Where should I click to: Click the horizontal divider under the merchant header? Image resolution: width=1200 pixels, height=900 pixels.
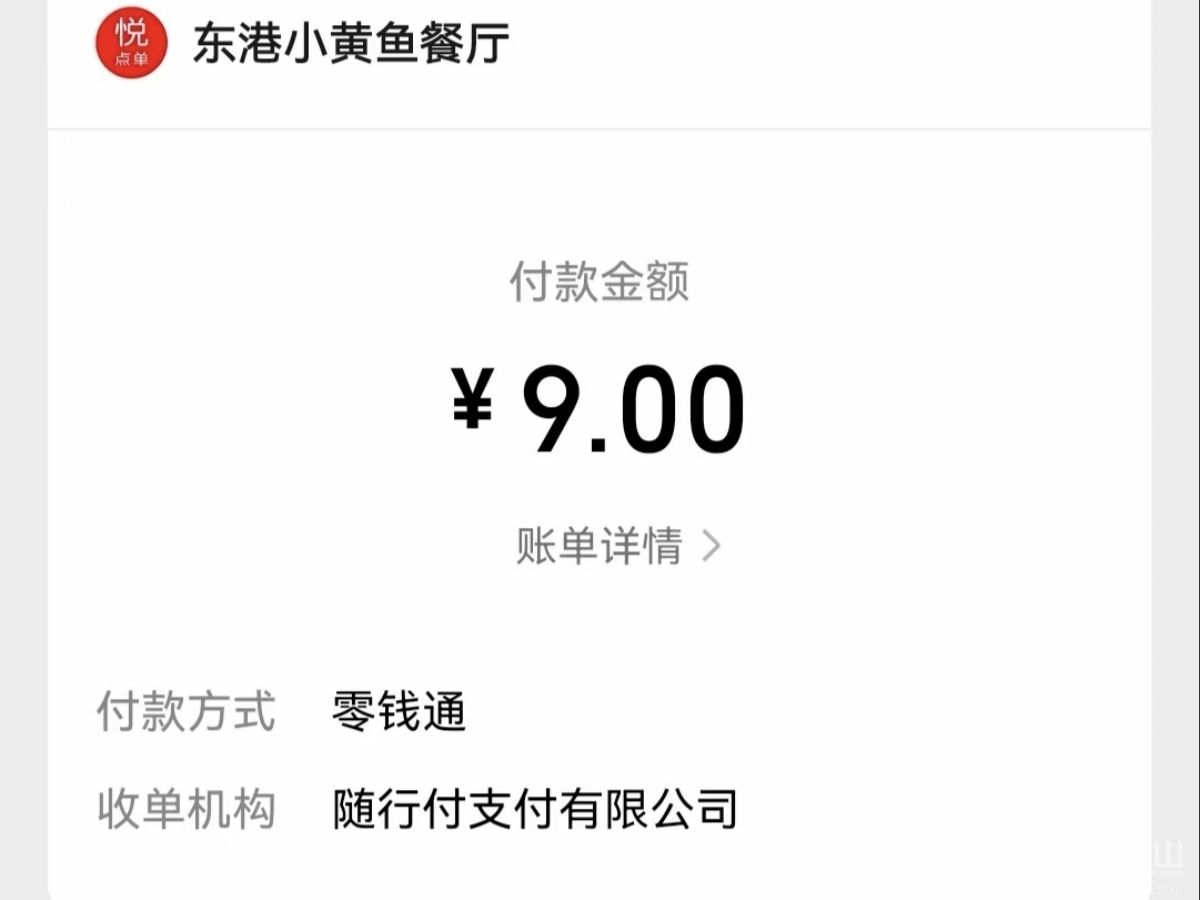599,129
